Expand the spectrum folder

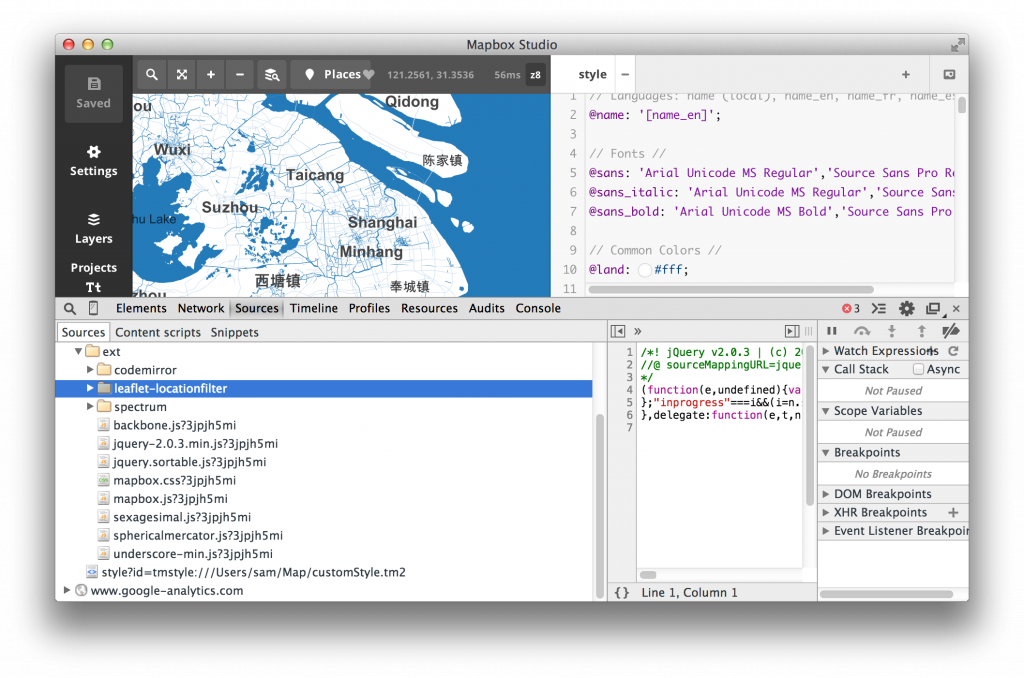pyautogui.click(x=90, y=406)
